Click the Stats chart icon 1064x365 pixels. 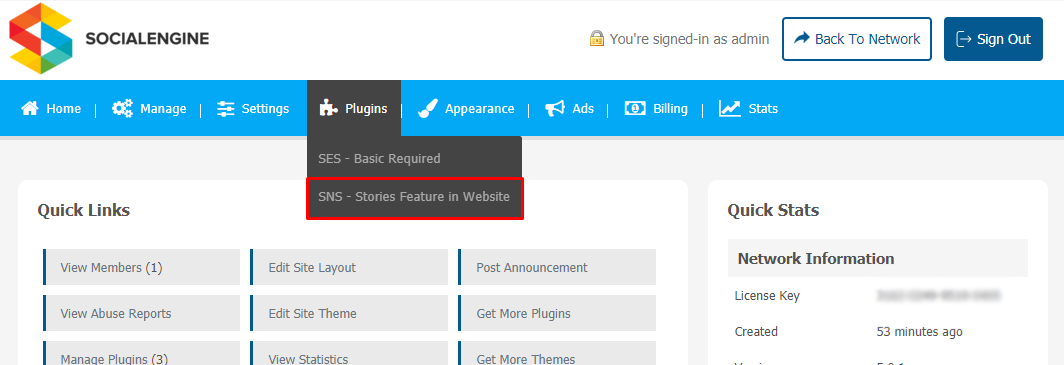coord(730,109)
